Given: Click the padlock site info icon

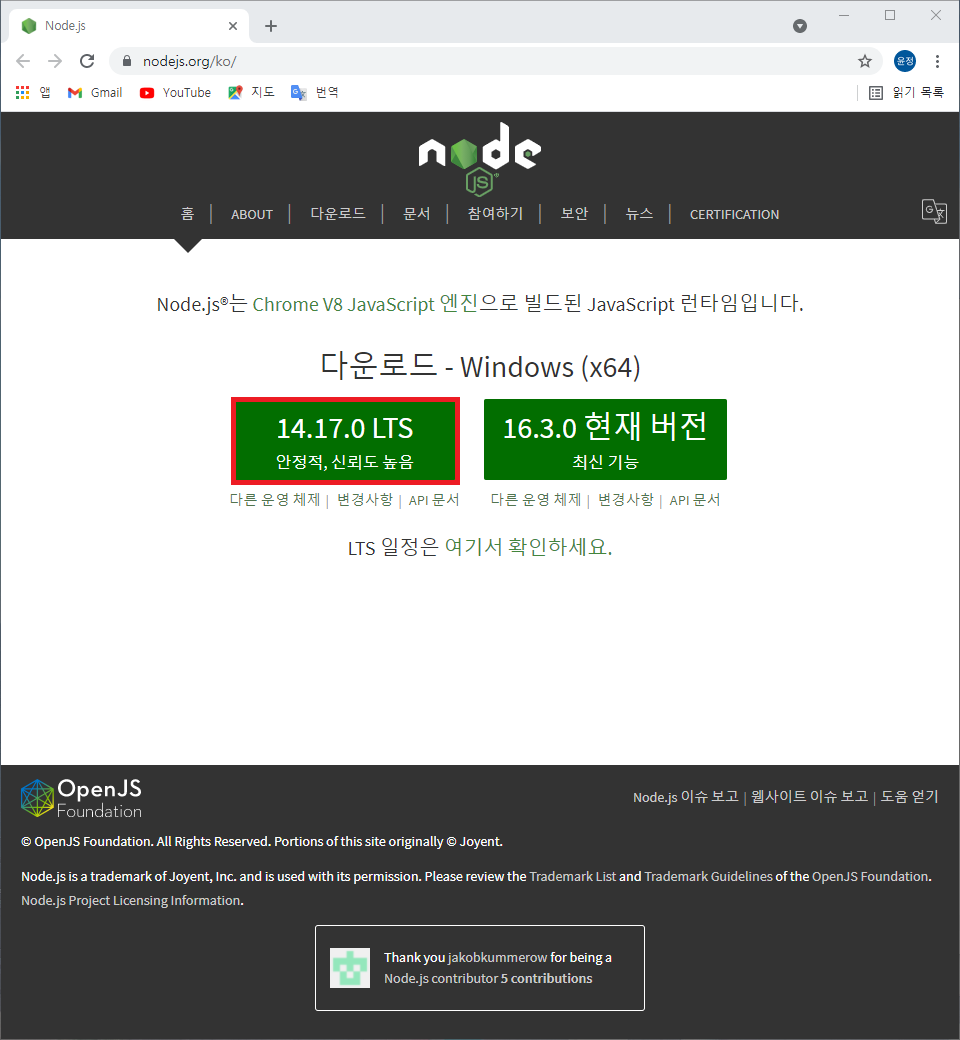Looking at the screenshot, I should point(127,62).
